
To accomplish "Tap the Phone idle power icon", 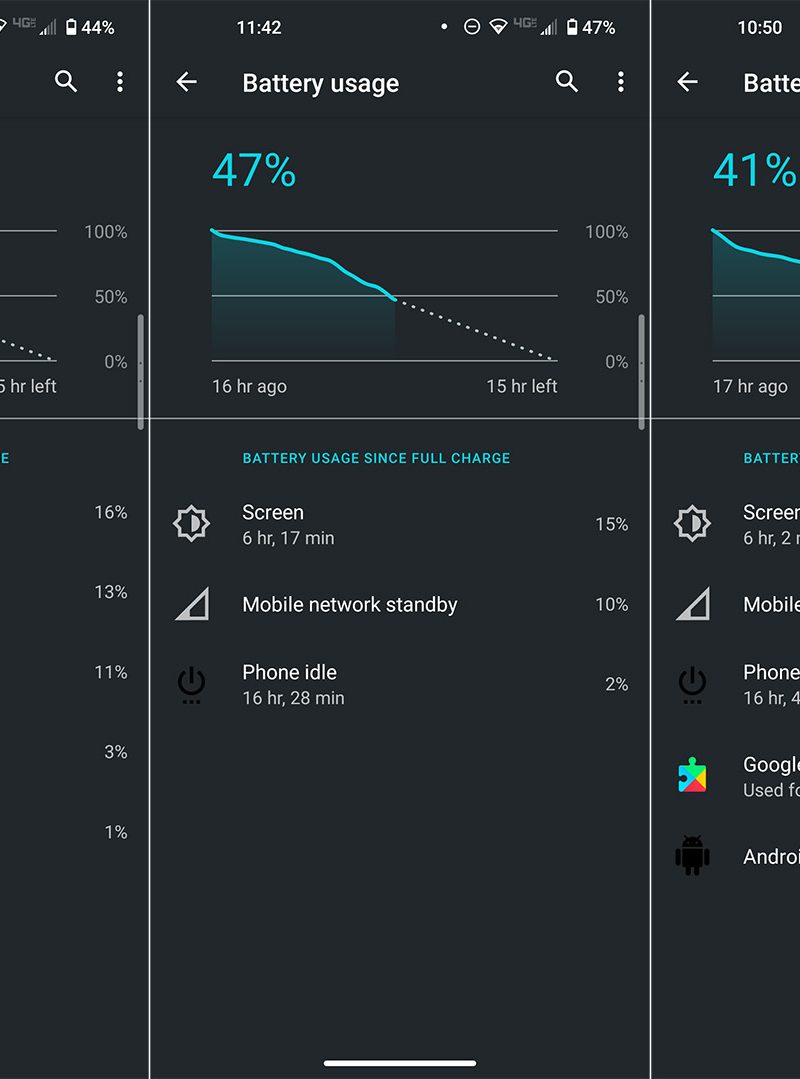I will point(191,684).
